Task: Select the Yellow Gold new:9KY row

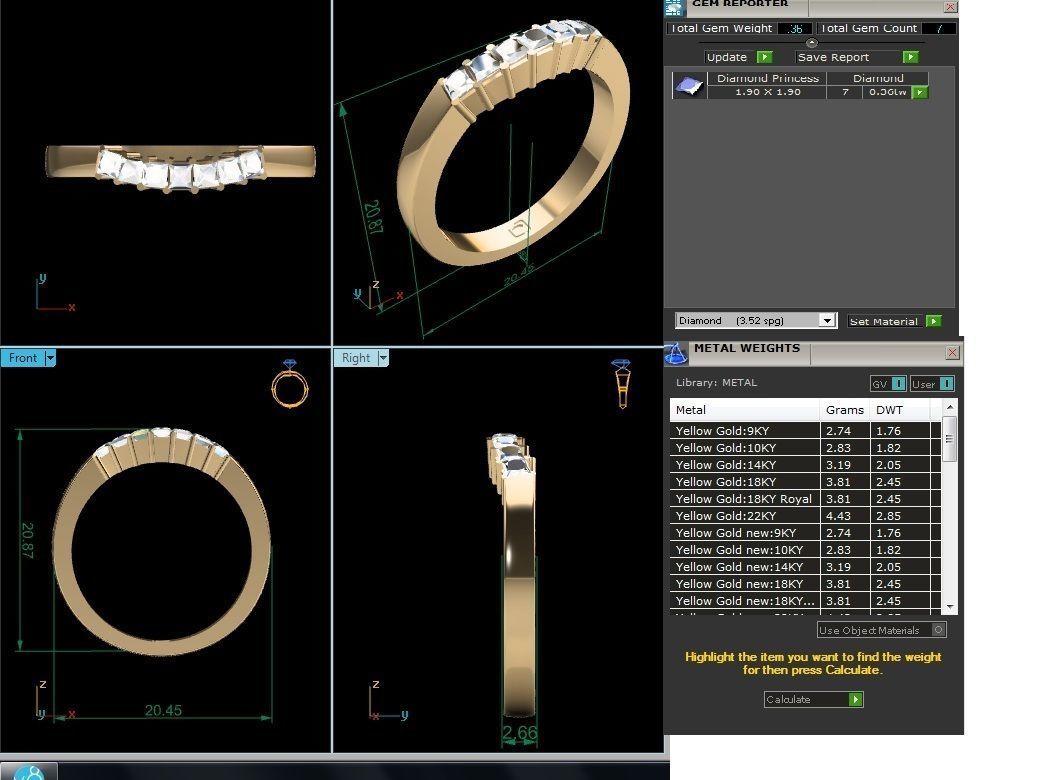Action: point(805,532)
